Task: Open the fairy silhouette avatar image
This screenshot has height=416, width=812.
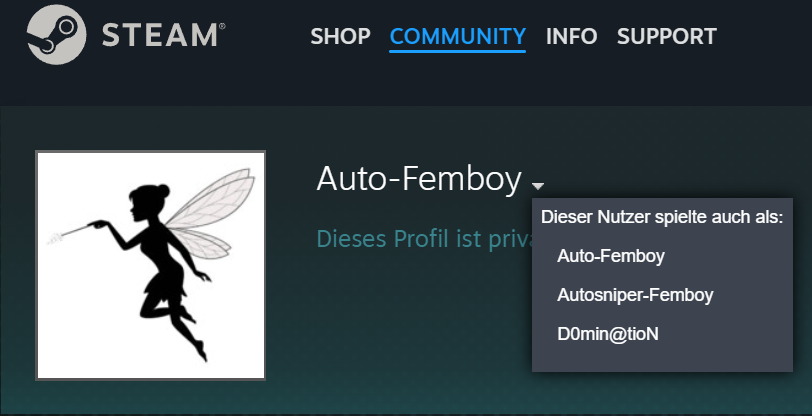Action: tap(150, 265)
